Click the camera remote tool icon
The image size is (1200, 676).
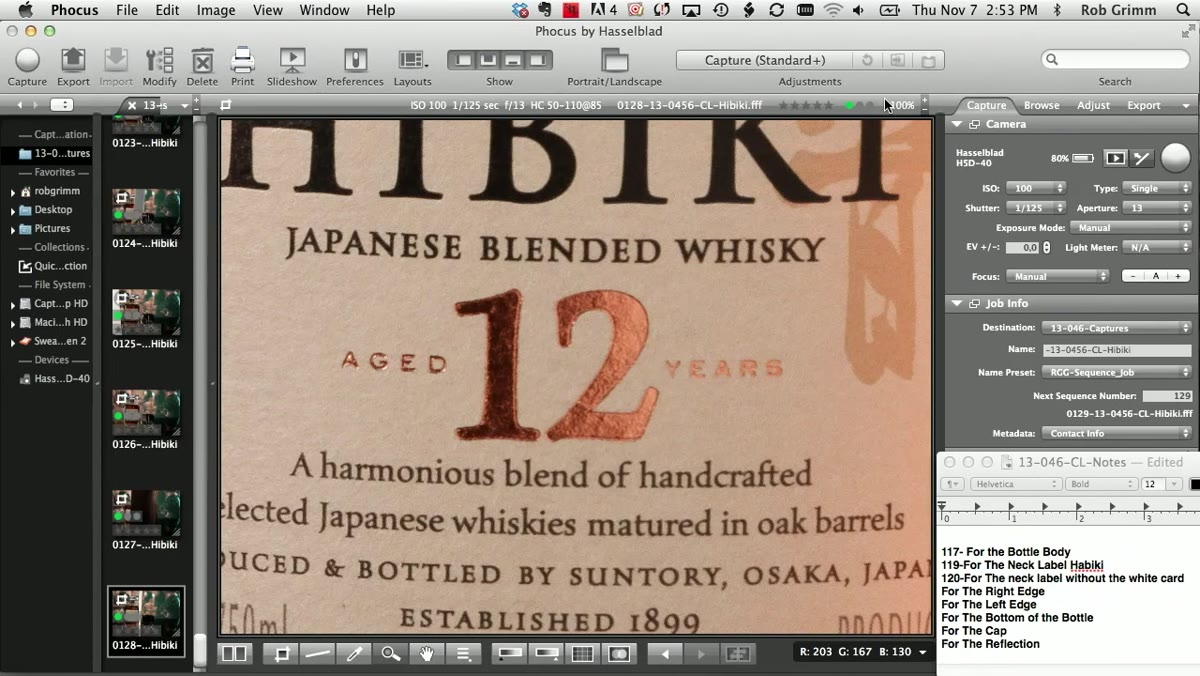1142,158
